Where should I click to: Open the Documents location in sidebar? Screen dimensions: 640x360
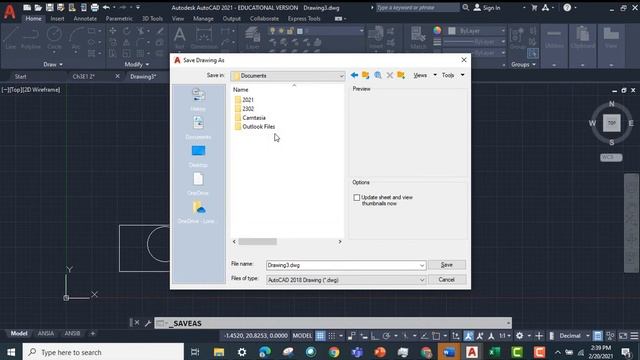[x=198, y=128]
